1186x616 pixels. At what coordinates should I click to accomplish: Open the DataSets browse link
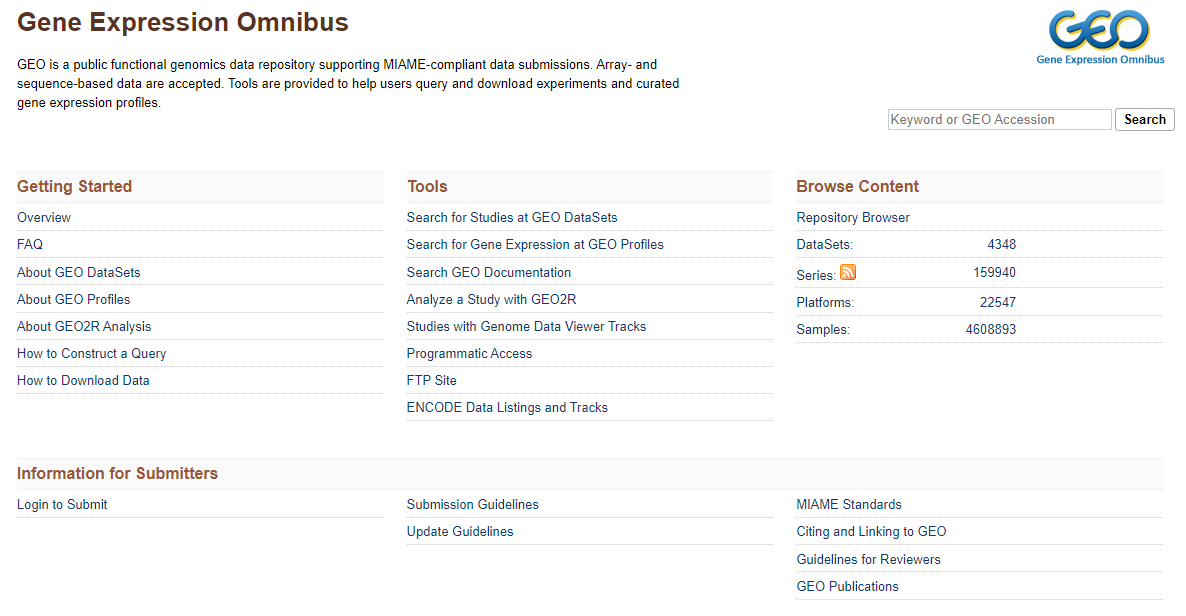[824, 244]
